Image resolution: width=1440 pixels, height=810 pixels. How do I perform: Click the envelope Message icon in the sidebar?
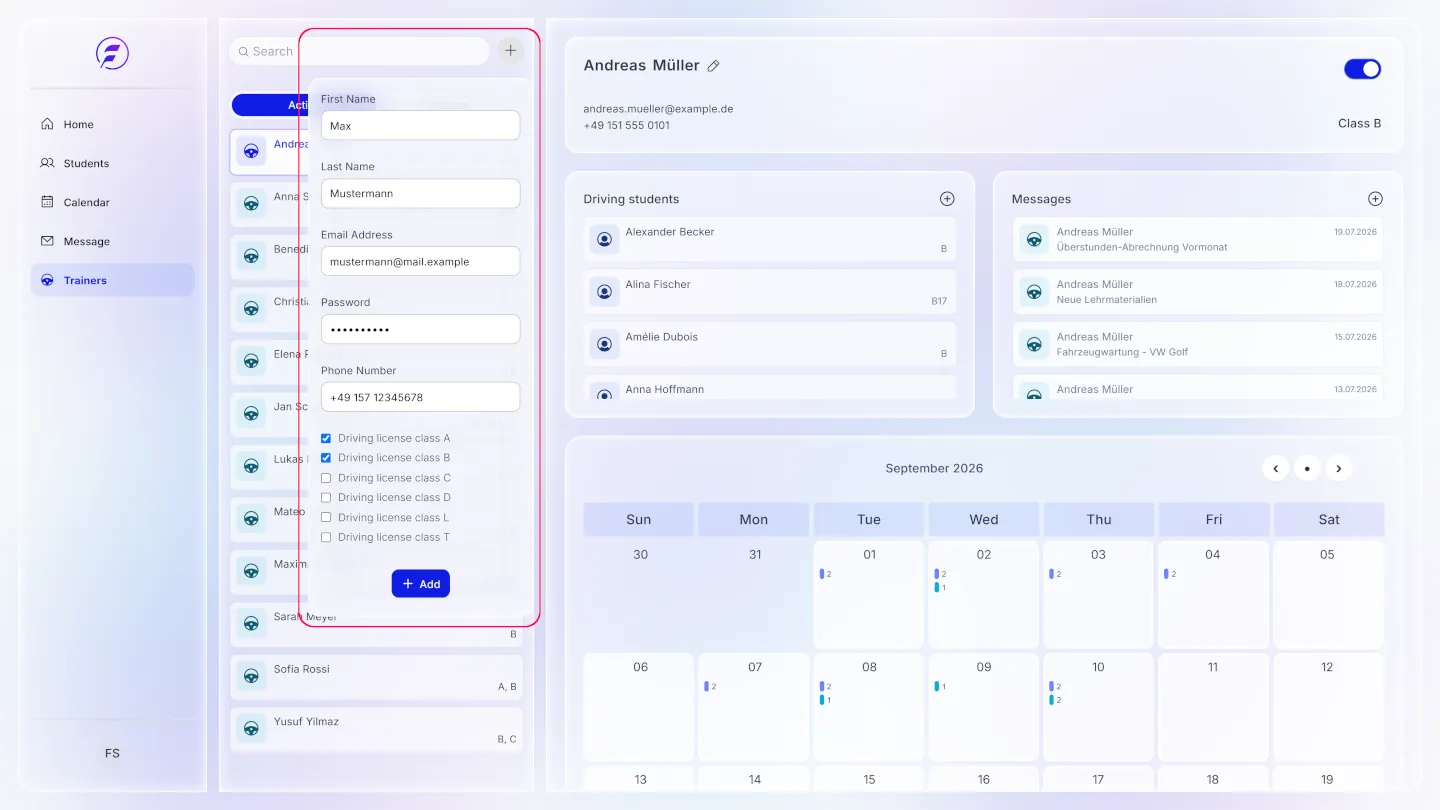47,241
